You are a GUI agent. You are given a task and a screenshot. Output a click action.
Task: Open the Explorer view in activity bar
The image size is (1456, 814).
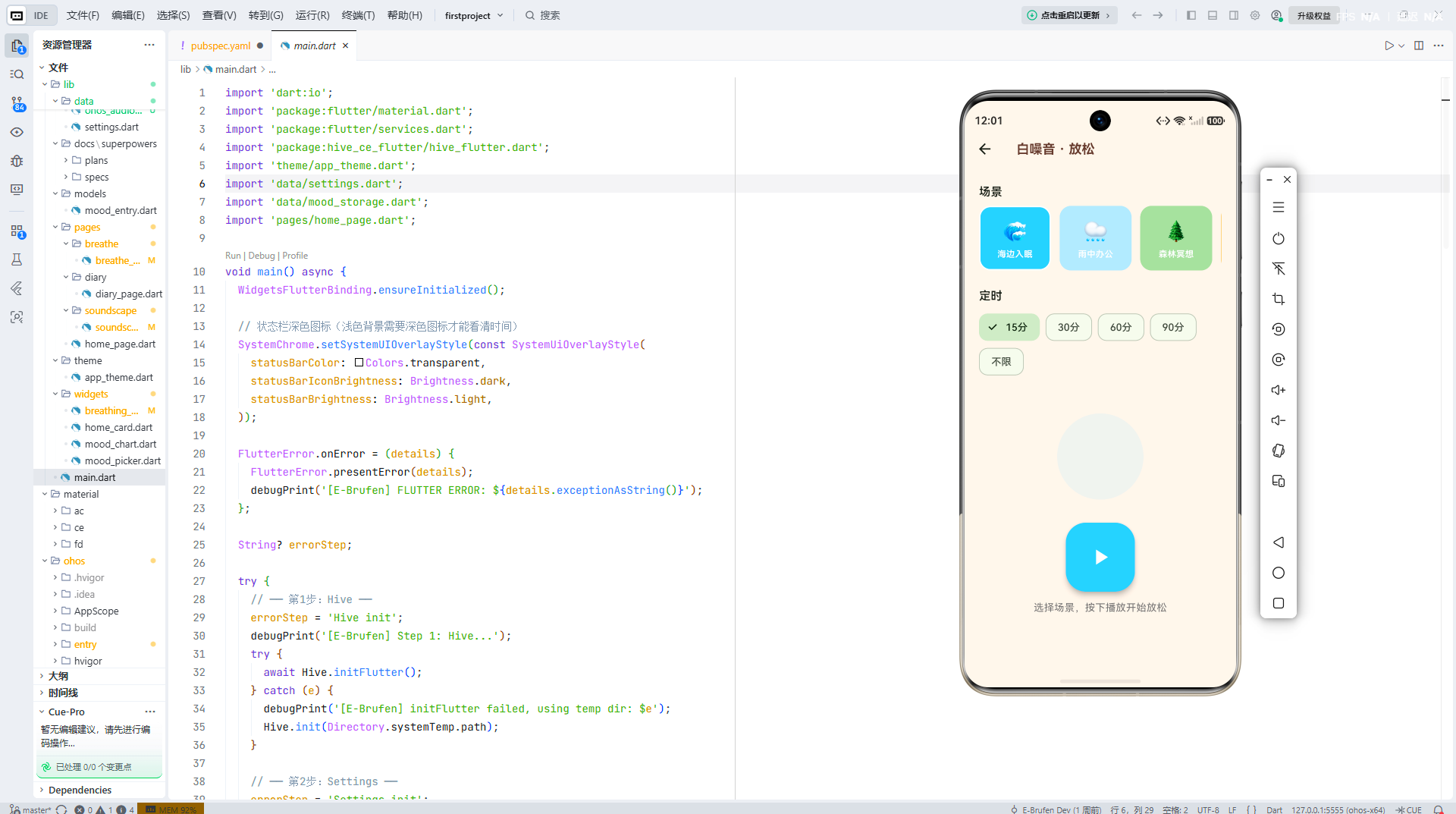pyautogui.click(x=17, y=46)
